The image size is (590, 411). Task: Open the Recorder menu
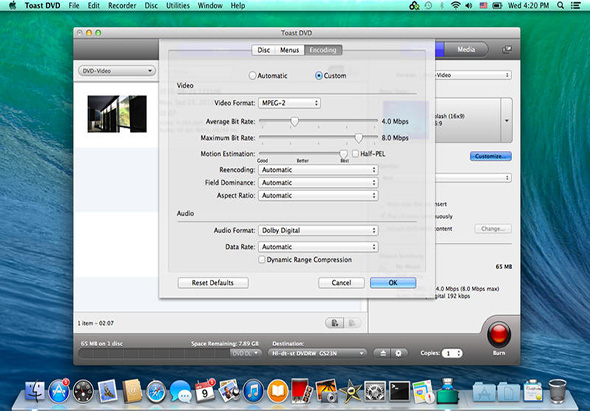point(122,6)
